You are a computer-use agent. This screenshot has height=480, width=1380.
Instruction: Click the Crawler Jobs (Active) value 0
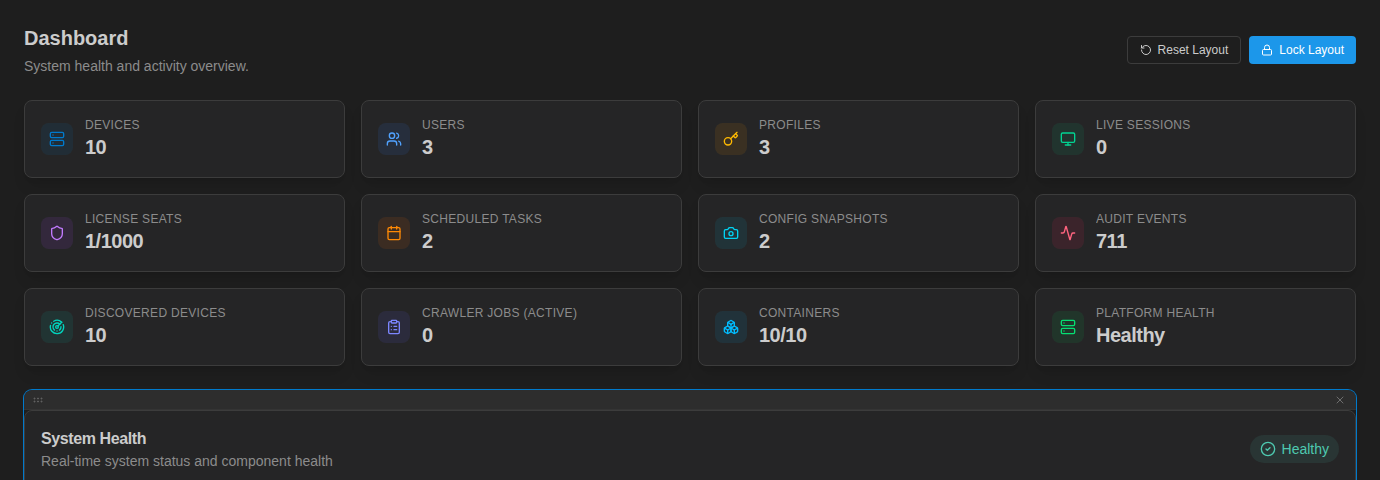tap(427, 335)
